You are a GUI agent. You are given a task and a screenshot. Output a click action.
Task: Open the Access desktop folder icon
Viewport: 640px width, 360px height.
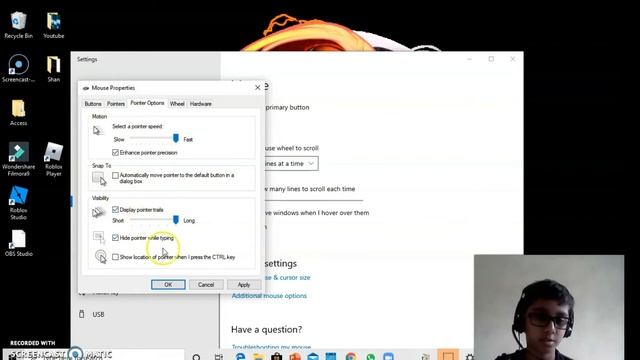tap(18, 112)
